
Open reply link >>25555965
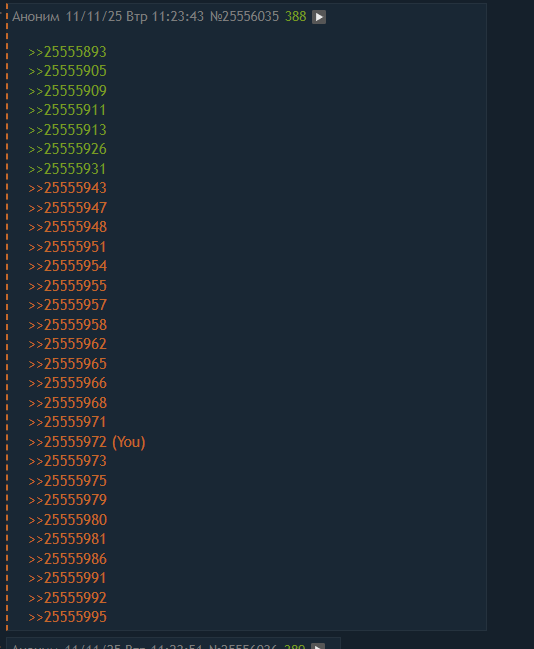(x=67, y=364)
